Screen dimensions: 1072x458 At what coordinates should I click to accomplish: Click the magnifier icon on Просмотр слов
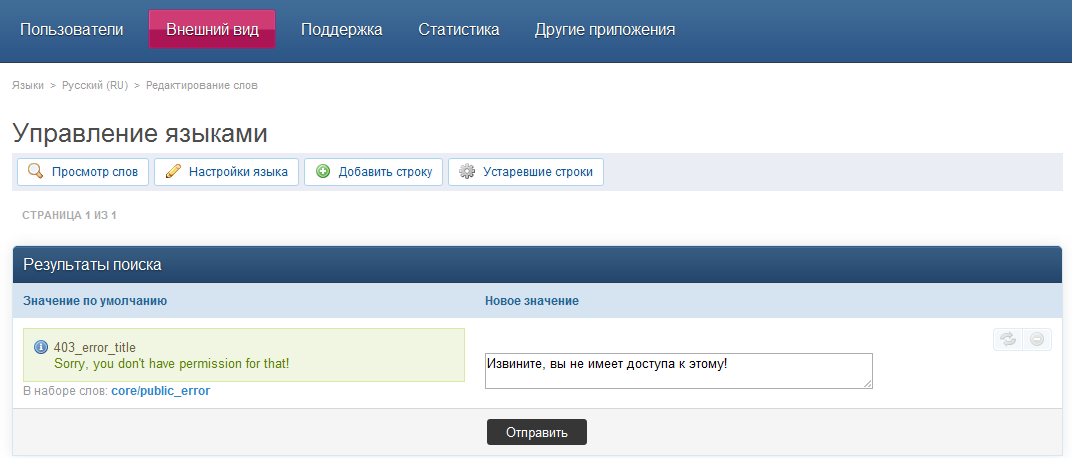(36, 172)
